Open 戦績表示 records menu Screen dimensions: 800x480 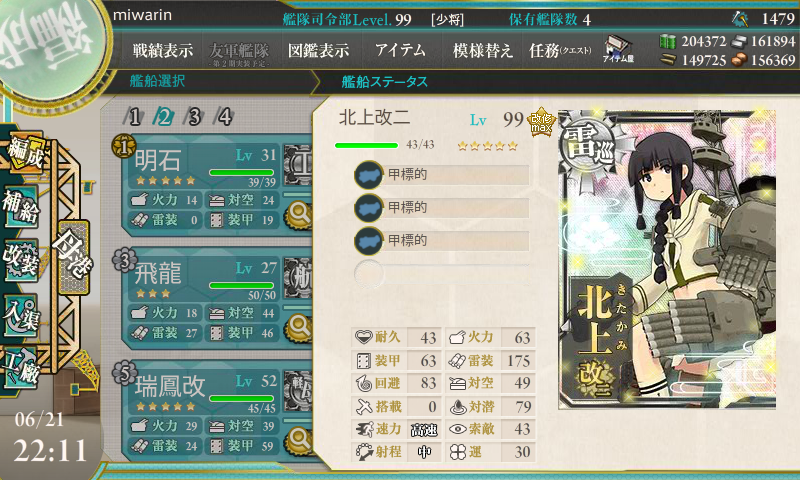[x=163, y=50]
